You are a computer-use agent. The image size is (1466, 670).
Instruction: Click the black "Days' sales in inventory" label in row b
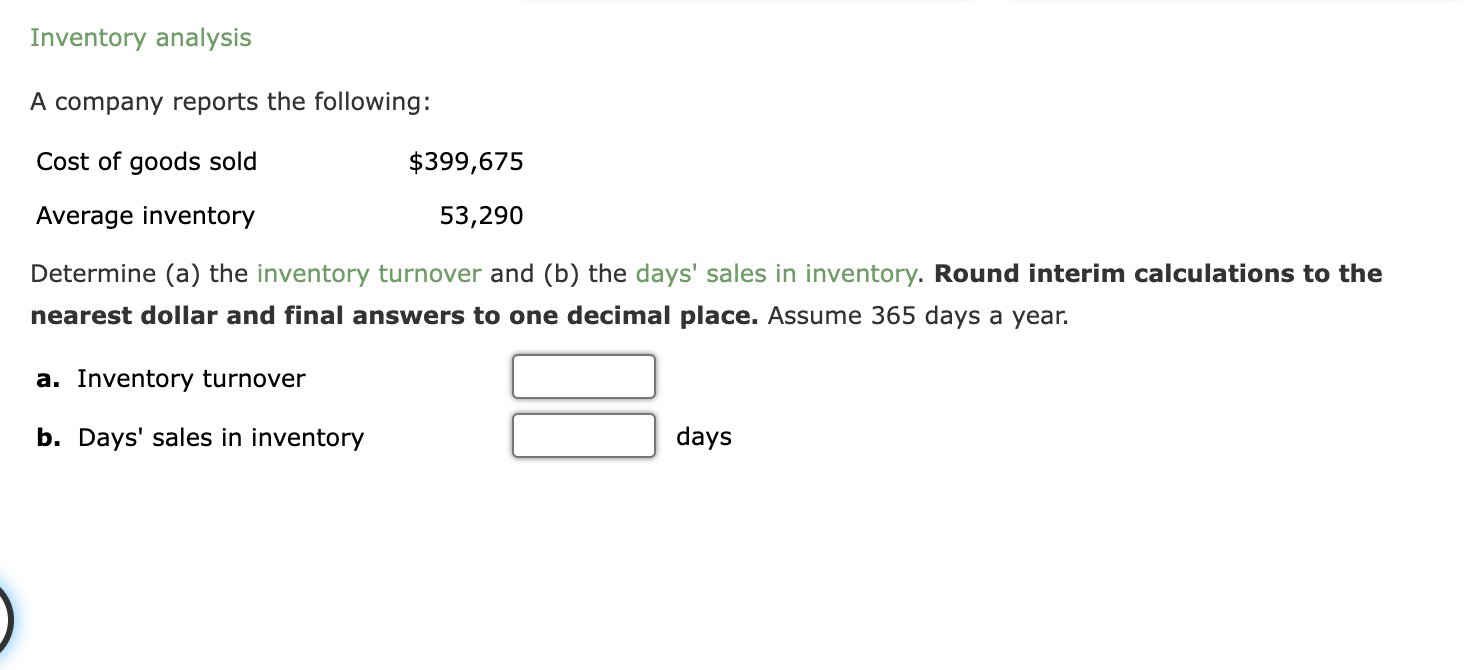tap(221, 438)
